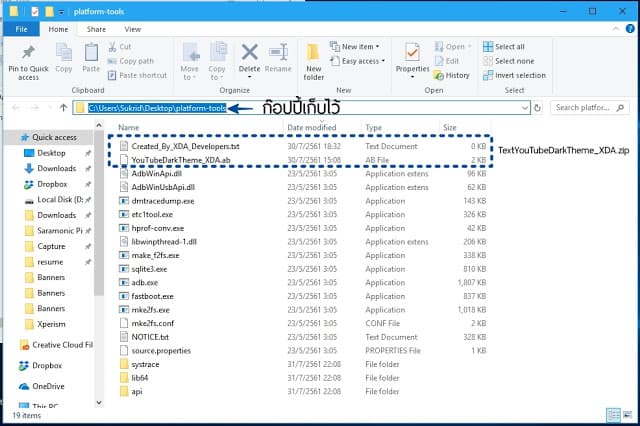640x426 pixels.
Task: Sort by the Type column header
Action: coord(373,127)
